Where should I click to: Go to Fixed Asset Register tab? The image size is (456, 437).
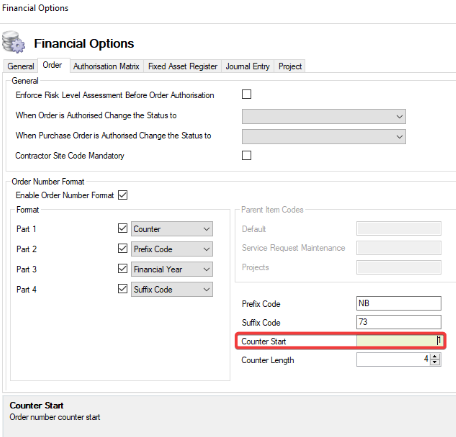click(x=183, y=66)
